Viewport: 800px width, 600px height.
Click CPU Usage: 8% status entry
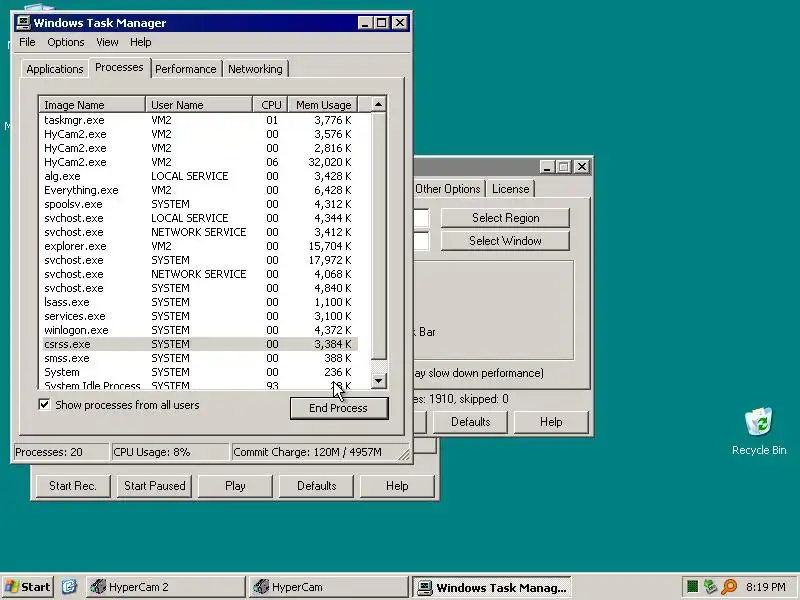pyautogui.click(x=170, y=452)
